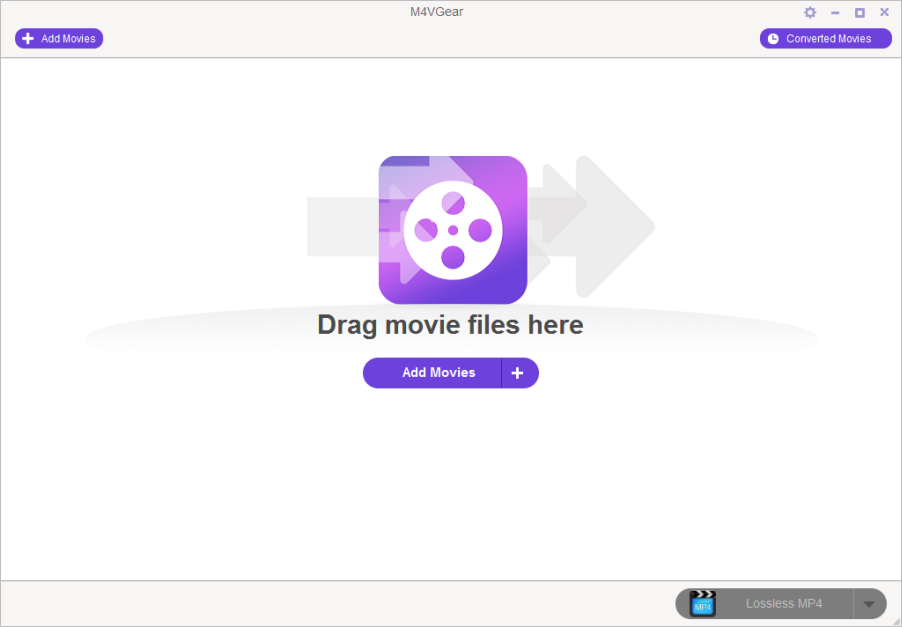Screen dimensions: 902x627
Task: Click the clock icon on Converted Movies
Action: (773, 39)
